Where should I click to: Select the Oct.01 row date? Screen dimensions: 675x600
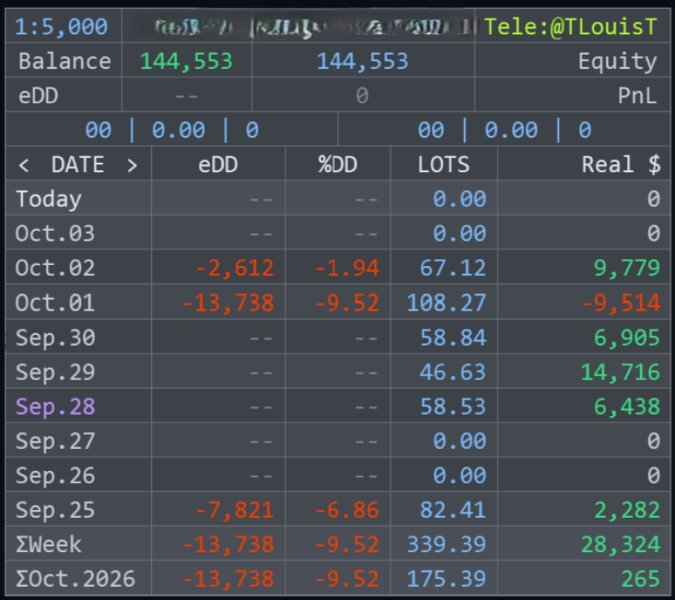pos(55,303)
